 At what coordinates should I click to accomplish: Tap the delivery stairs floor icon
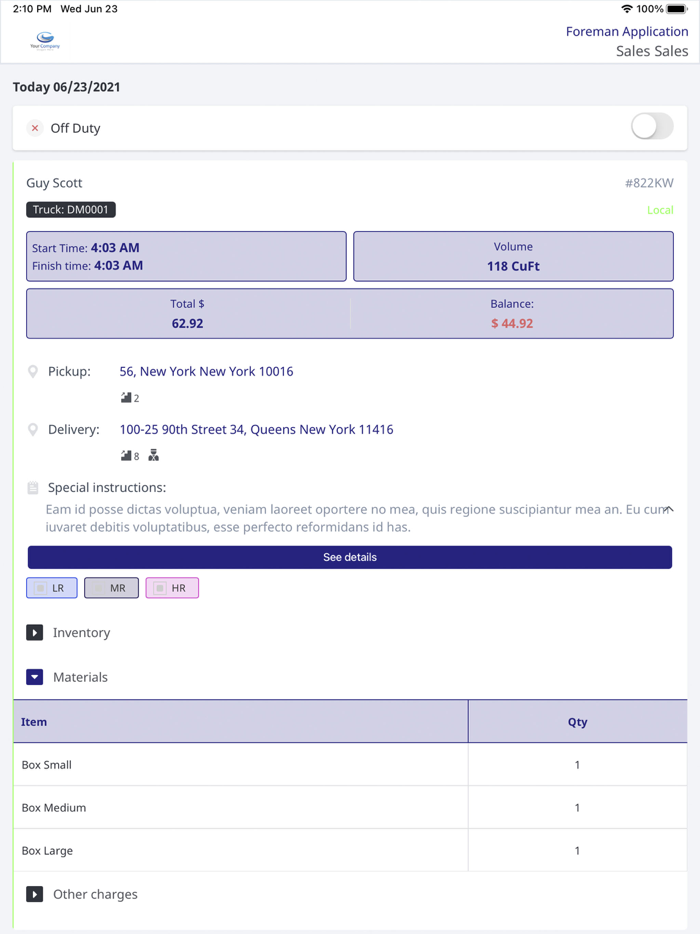[x=126, y=456]
